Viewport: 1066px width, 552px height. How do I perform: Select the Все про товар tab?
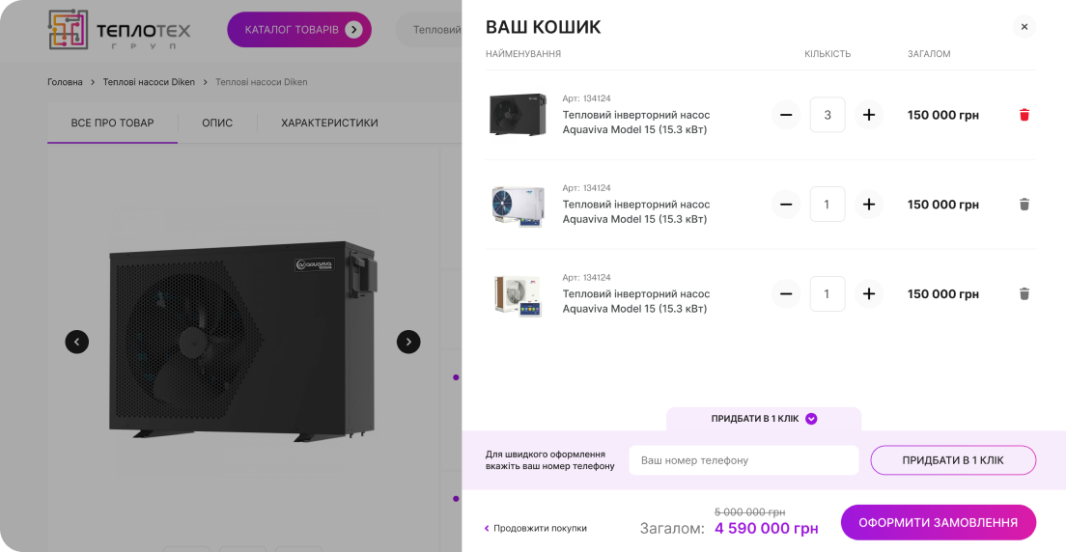[x=112, y=123]
